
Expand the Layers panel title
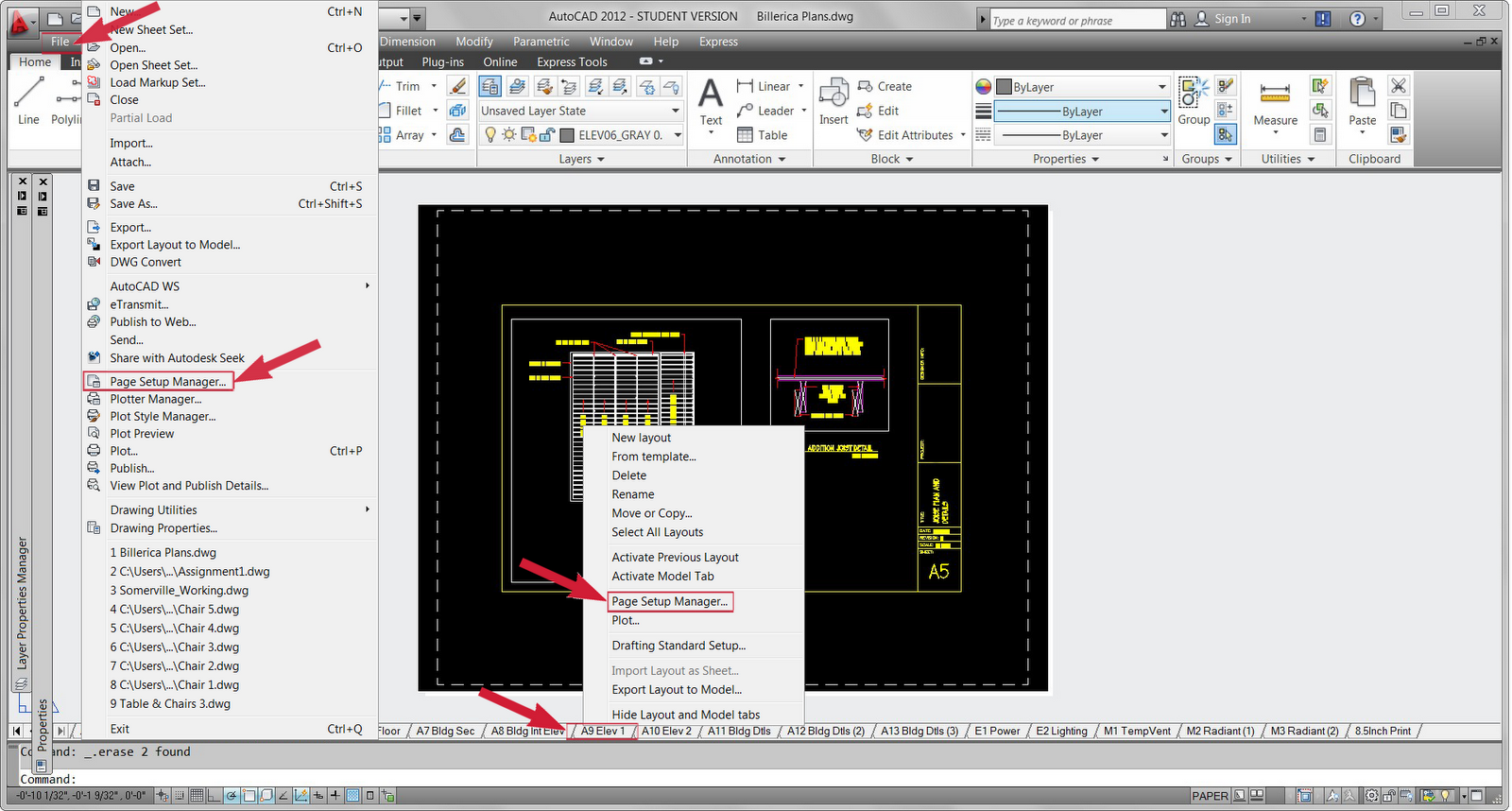coord(581,159)
